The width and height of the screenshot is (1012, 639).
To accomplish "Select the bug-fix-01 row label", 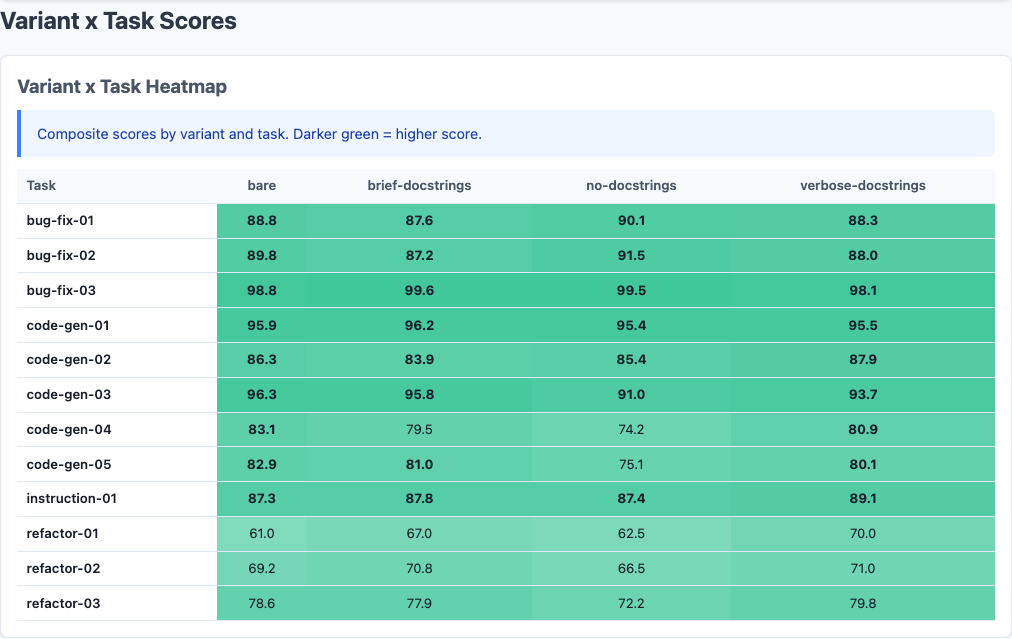I will pos(60,221).
